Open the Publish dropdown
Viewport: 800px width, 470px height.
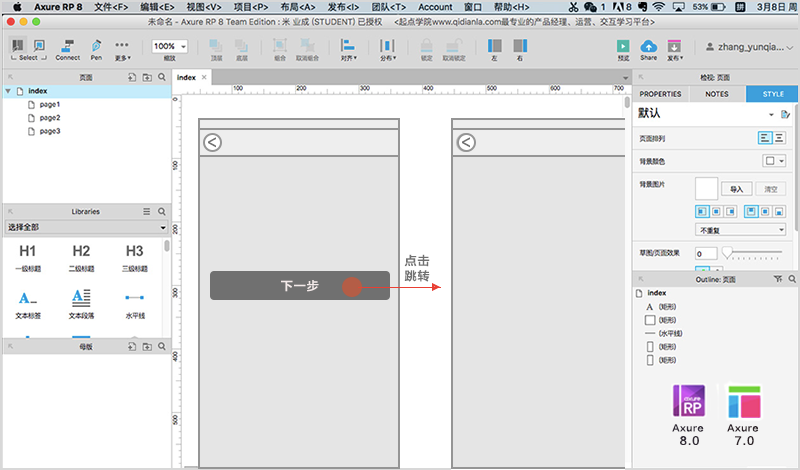674,50
